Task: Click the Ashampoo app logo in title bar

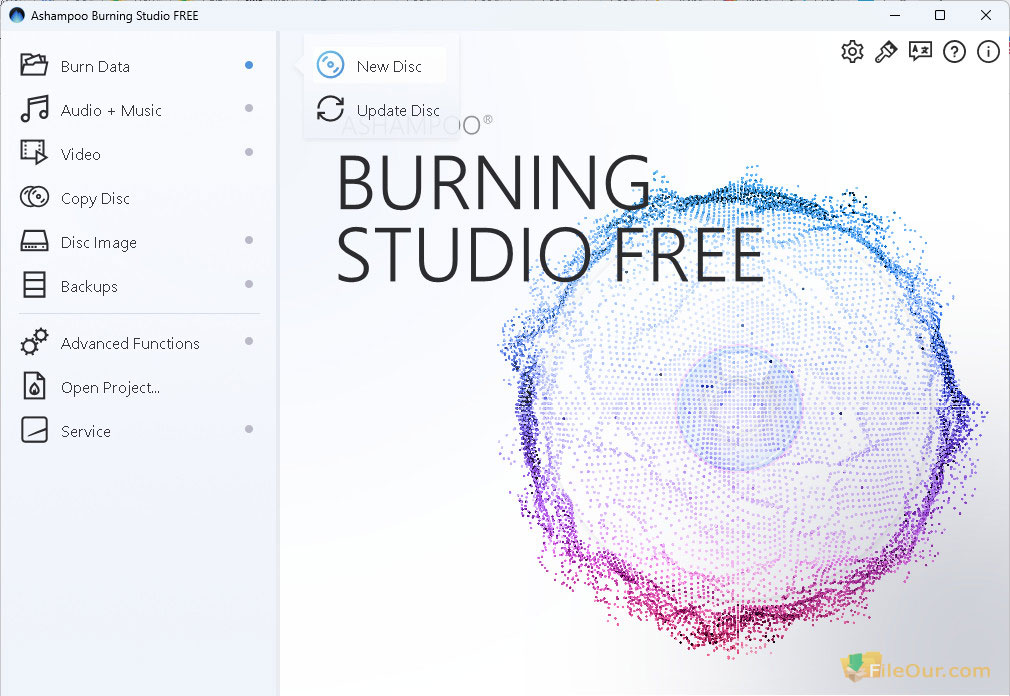Action: (x=17, y=15)
